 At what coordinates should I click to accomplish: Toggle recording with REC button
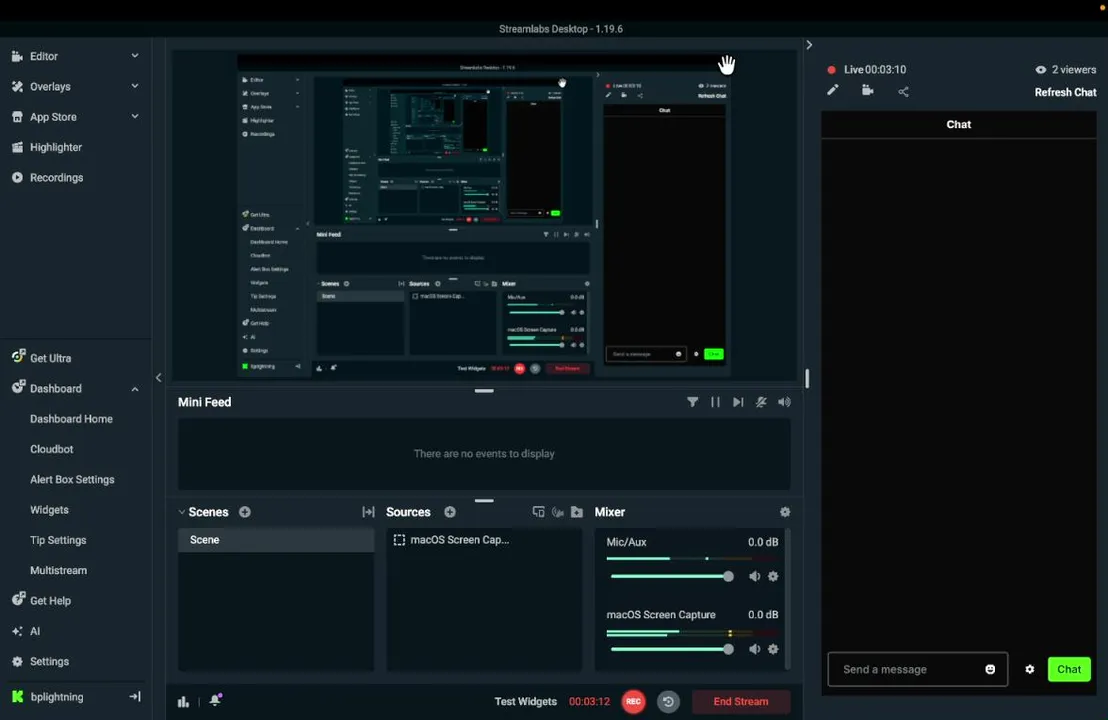[633, 702]
